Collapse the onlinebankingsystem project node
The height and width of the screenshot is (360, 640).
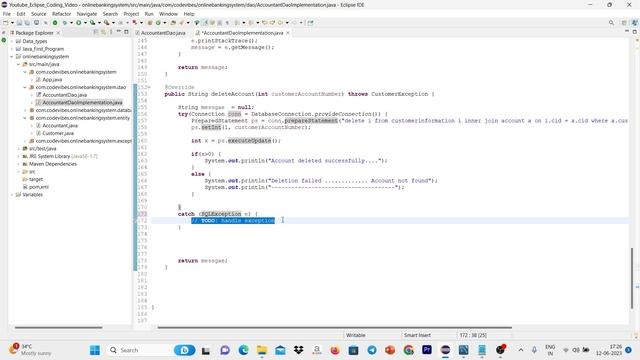pos(12,57)
